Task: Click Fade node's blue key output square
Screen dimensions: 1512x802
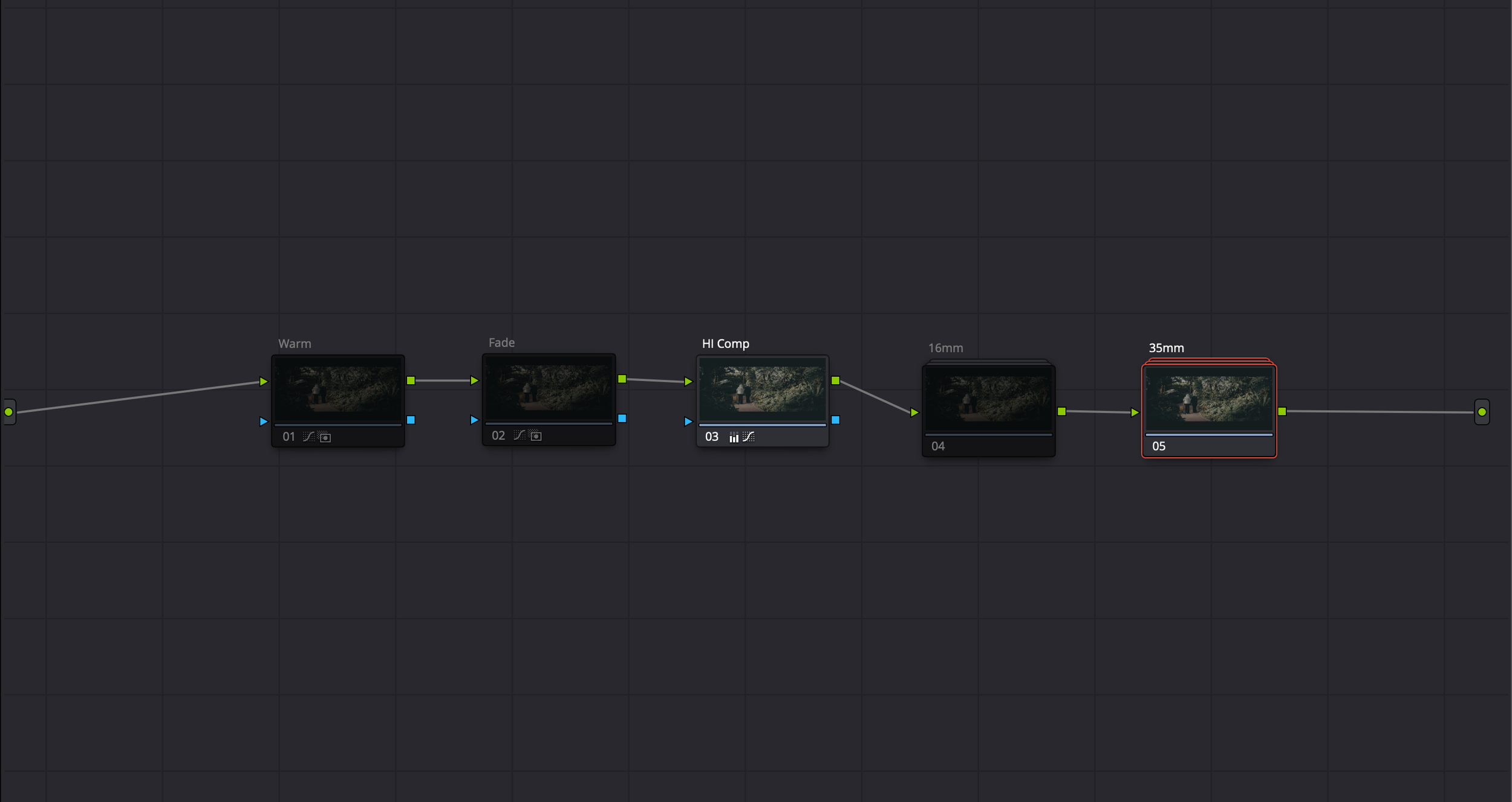Action: click(622, 419)
